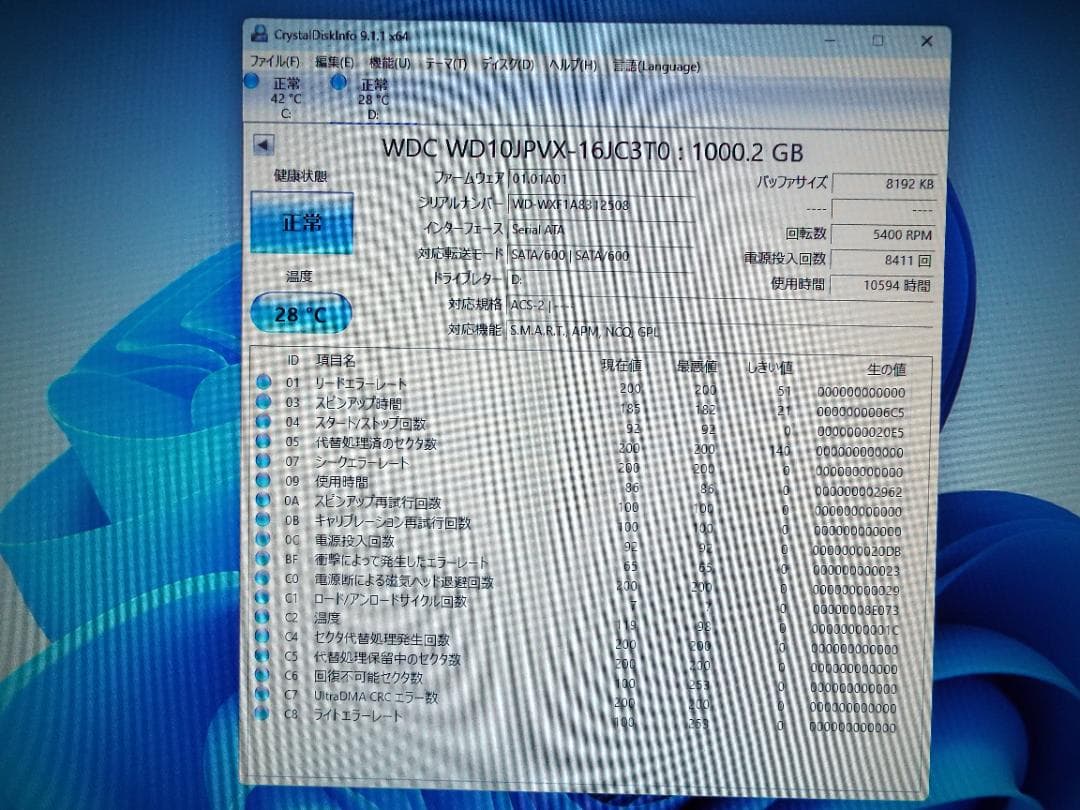1080x810 pixels.
Task: Click the 28 °C temperature indicator
Action: click(299, 313)
